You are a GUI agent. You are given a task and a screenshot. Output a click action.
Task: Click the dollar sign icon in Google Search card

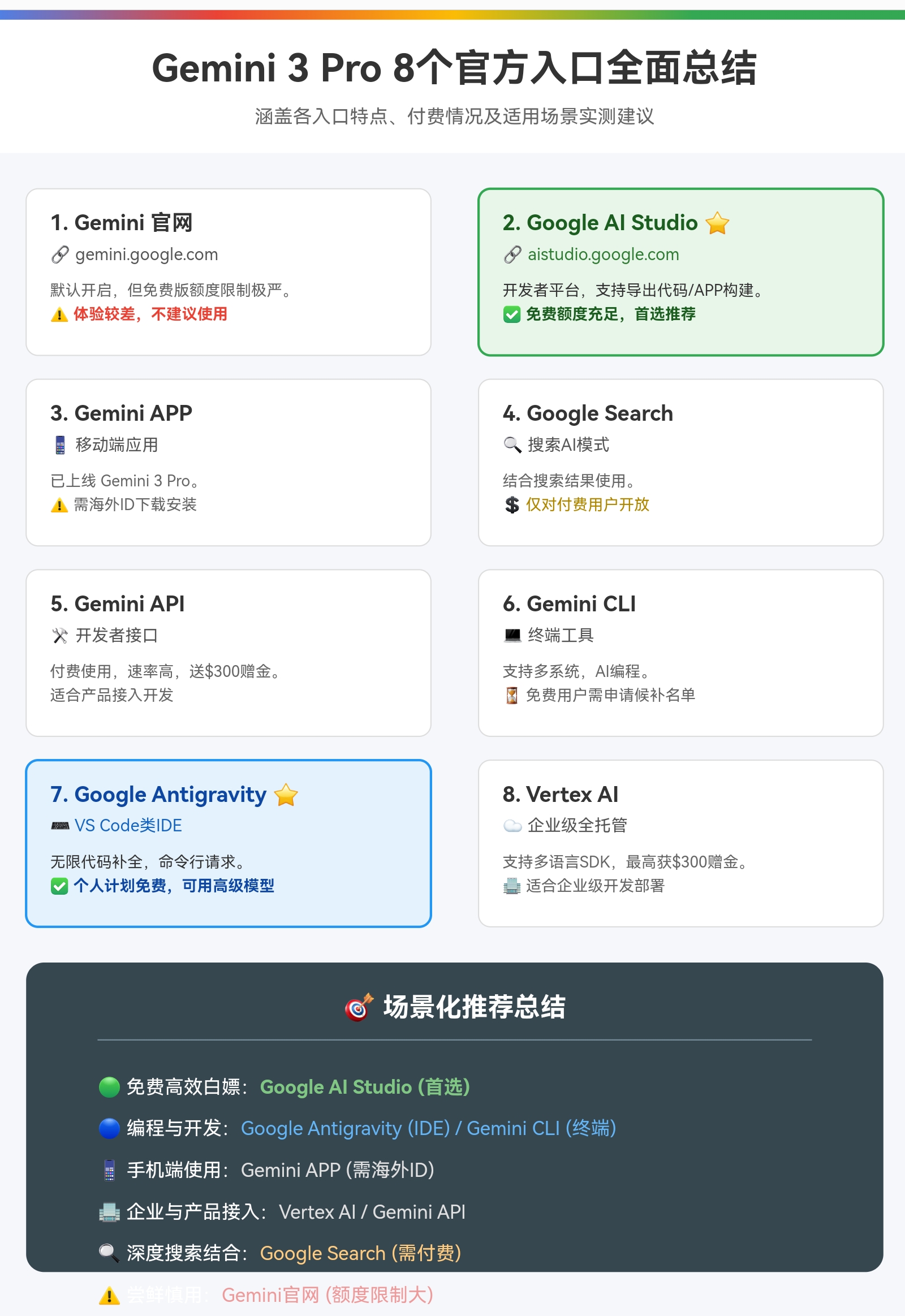511,504
